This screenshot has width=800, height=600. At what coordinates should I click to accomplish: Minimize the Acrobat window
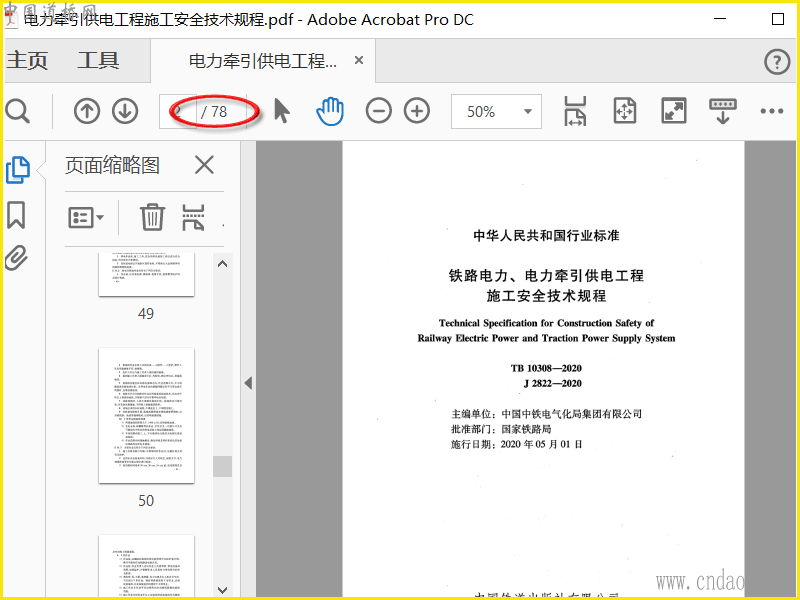pyautogui.click(x=720, y=19)
